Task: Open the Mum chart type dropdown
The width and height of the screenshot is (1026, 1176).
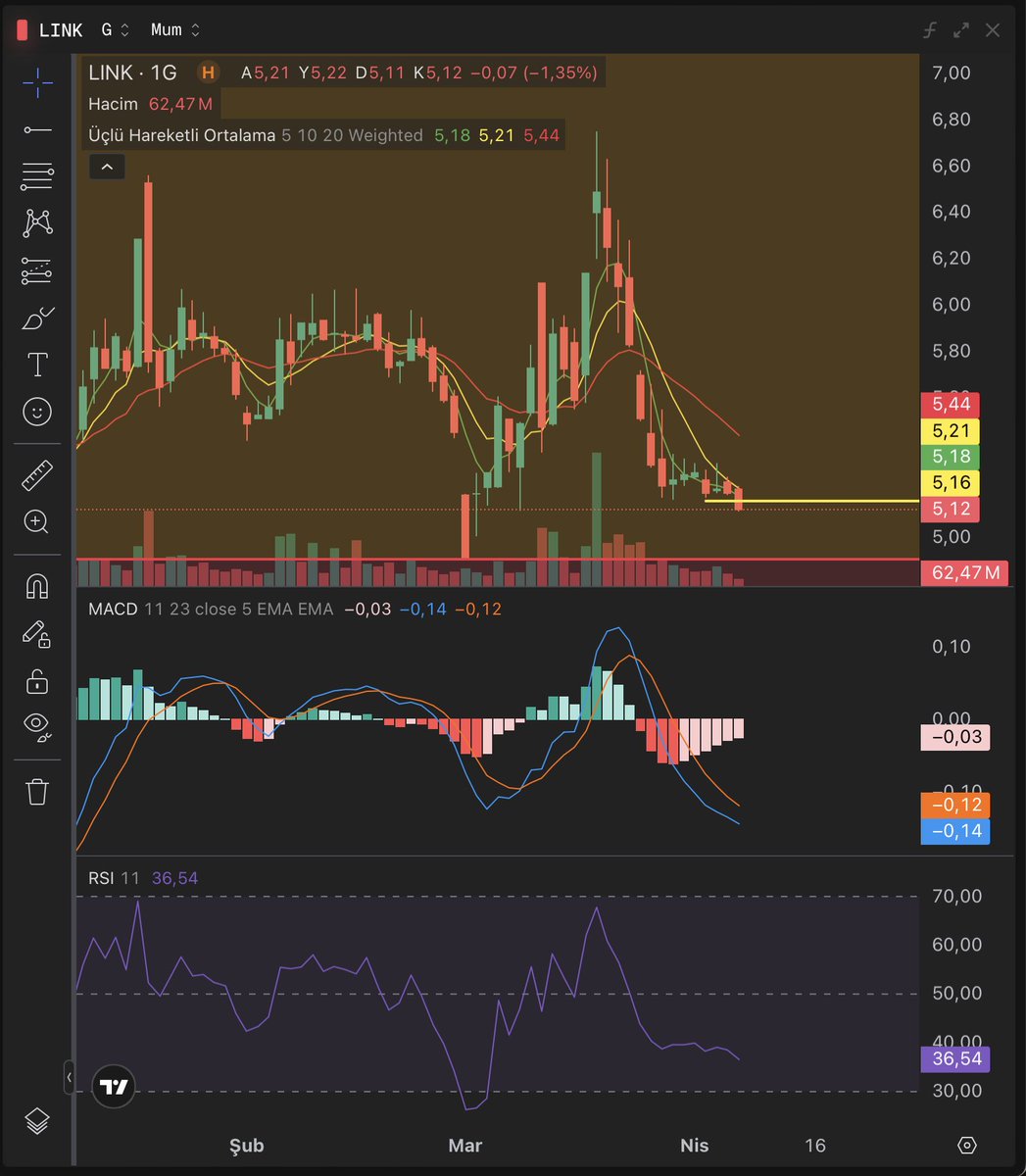Action: (175, 30)
